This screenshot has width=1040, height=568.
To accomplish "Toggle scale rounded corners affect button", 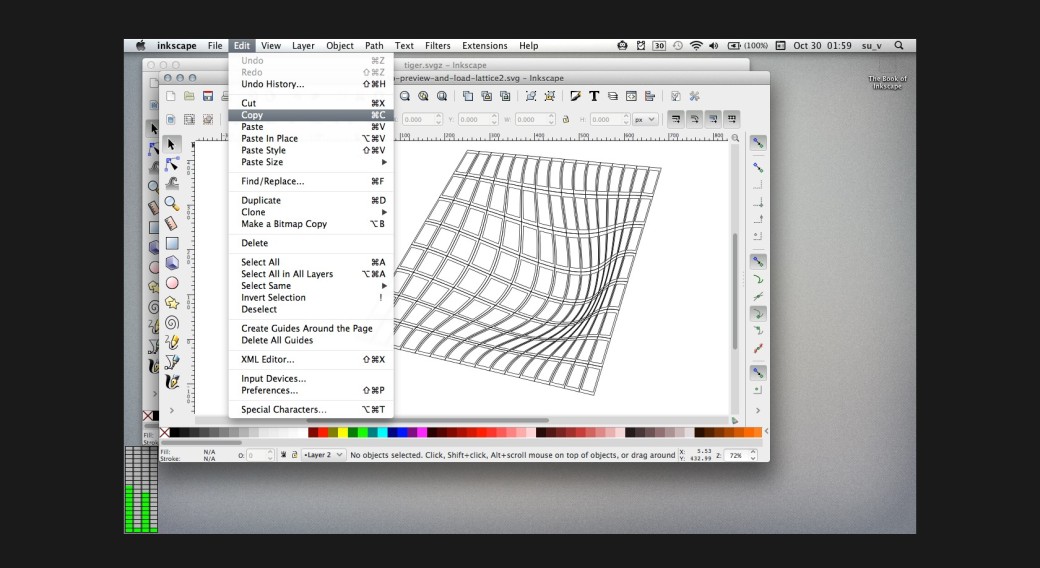I will click(x=694, y=119).
